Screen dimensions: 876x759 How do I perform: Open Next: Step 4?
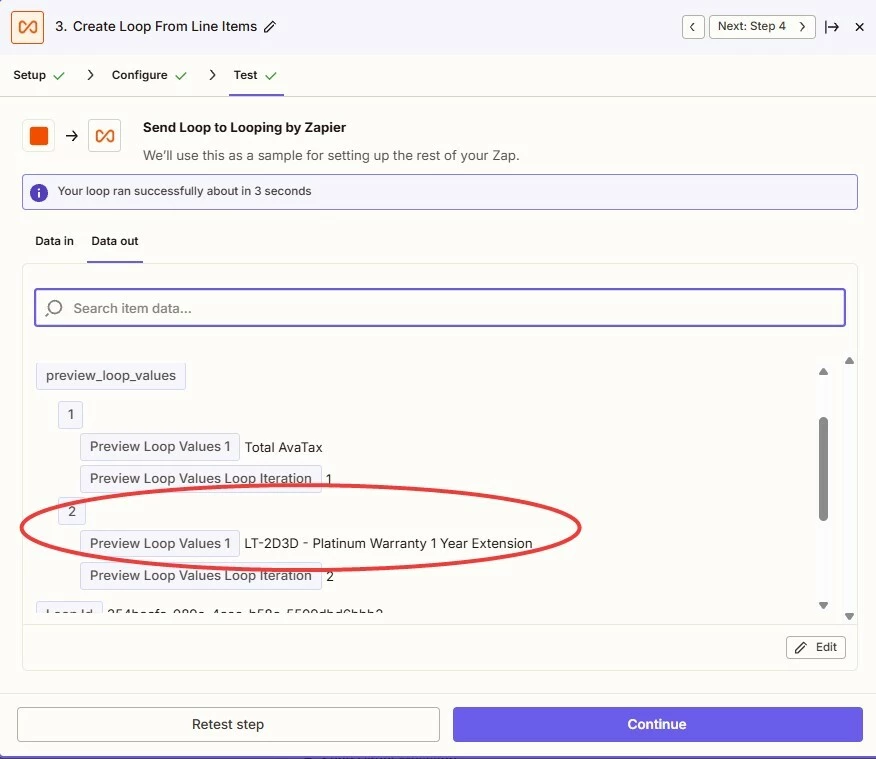click(762, 27)
